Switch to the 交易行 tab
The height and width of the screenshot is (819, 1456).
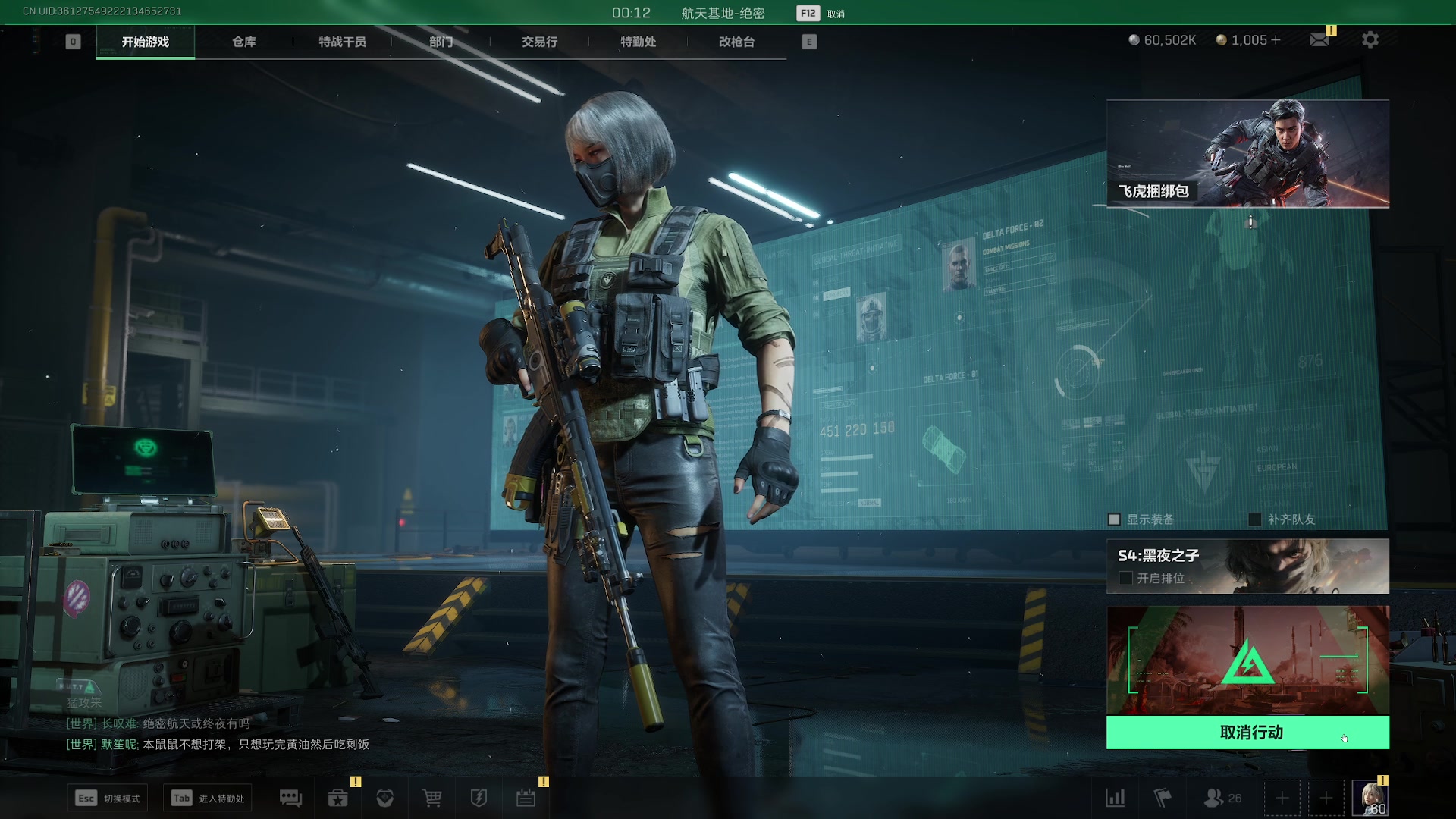(x=540, y=42)
